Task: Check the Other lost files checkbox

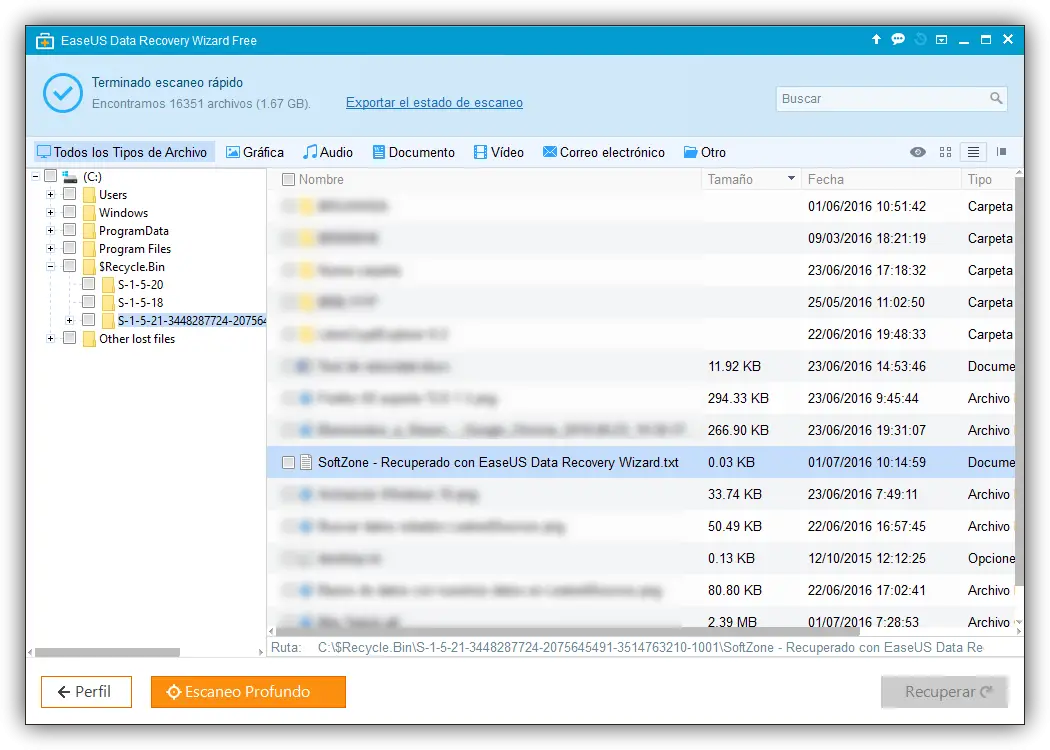Action: (x=69, y=338)
